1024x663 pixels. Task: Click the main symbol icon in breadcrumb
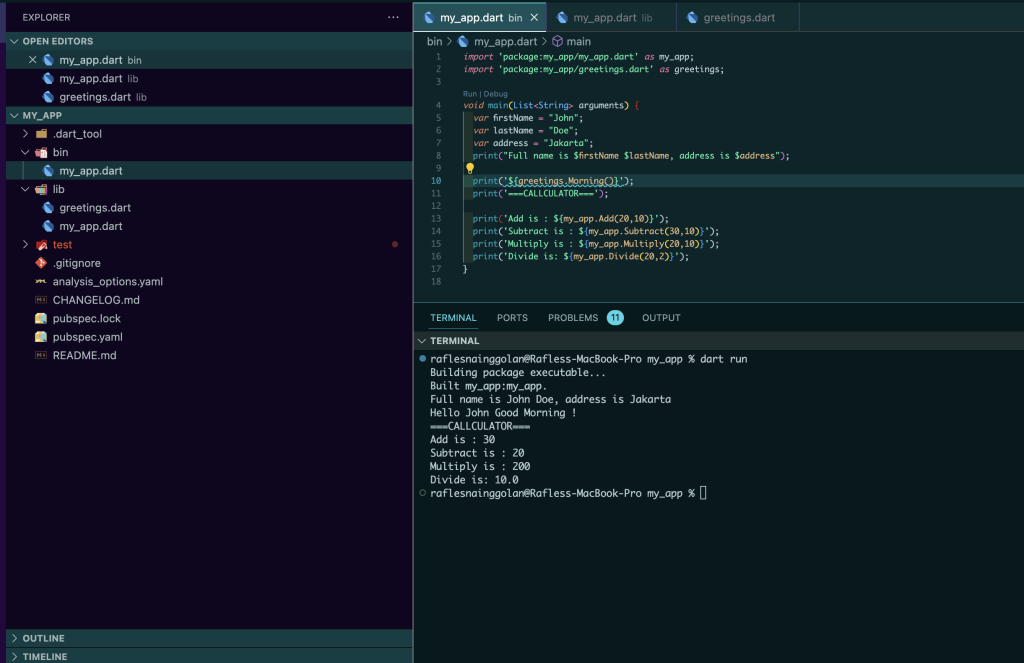point(557,41)
